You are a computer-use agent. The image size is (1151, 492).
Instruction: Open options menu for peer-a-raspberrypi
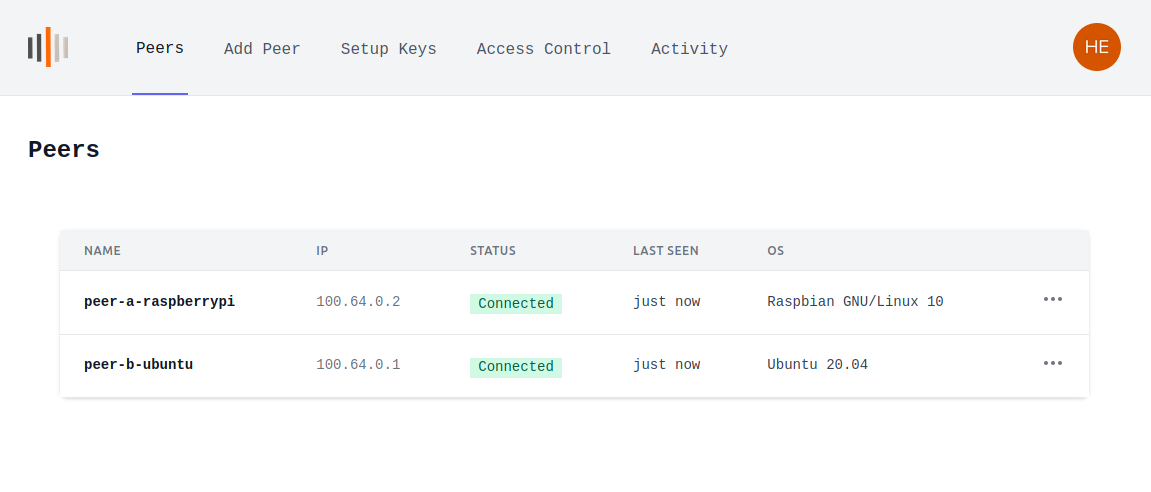coord(1052,299)
